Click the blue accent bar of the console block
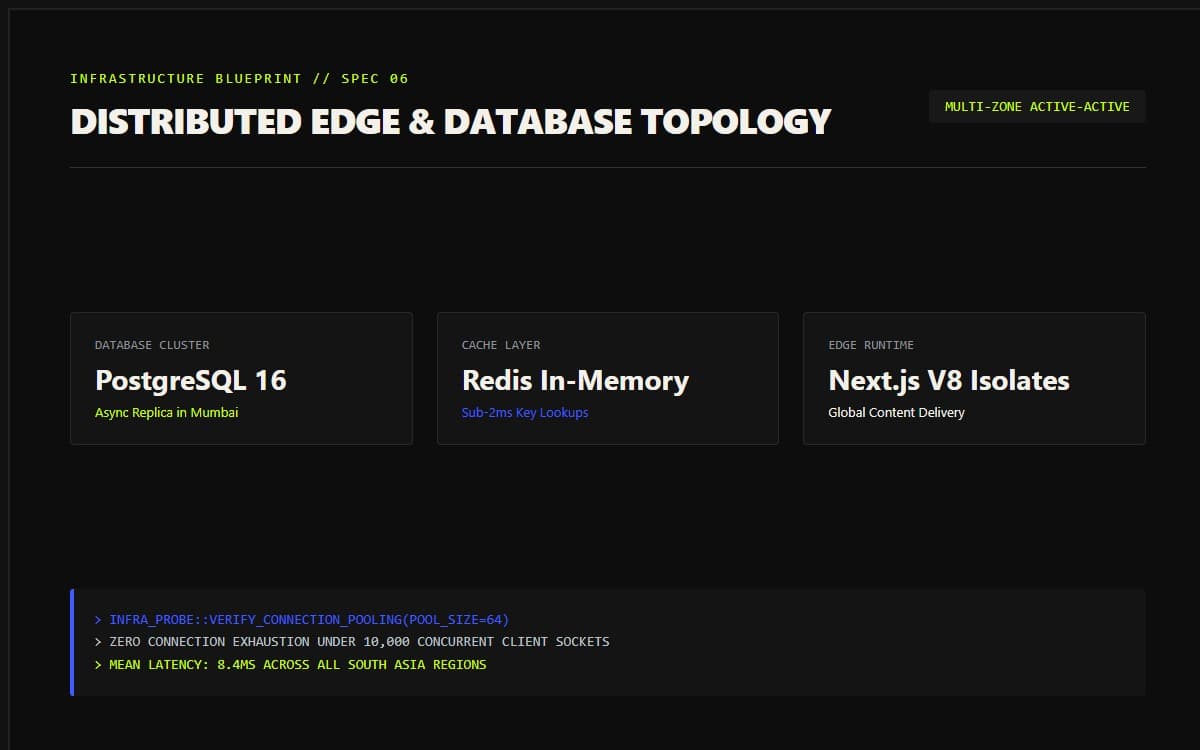Screen dimensions: 1200x750 (72, 642)
